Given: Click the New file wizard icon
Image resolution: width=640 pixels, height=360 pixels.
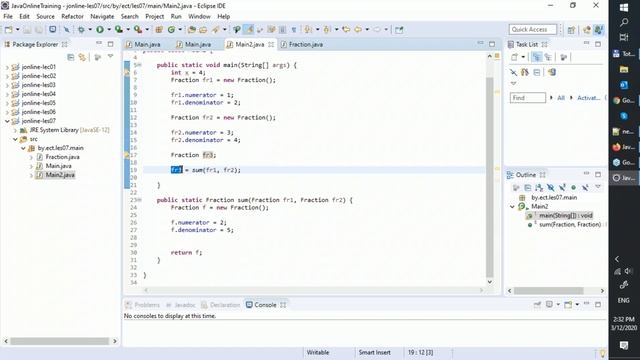Looking at the screenshot, I should (x=8, y=30).
